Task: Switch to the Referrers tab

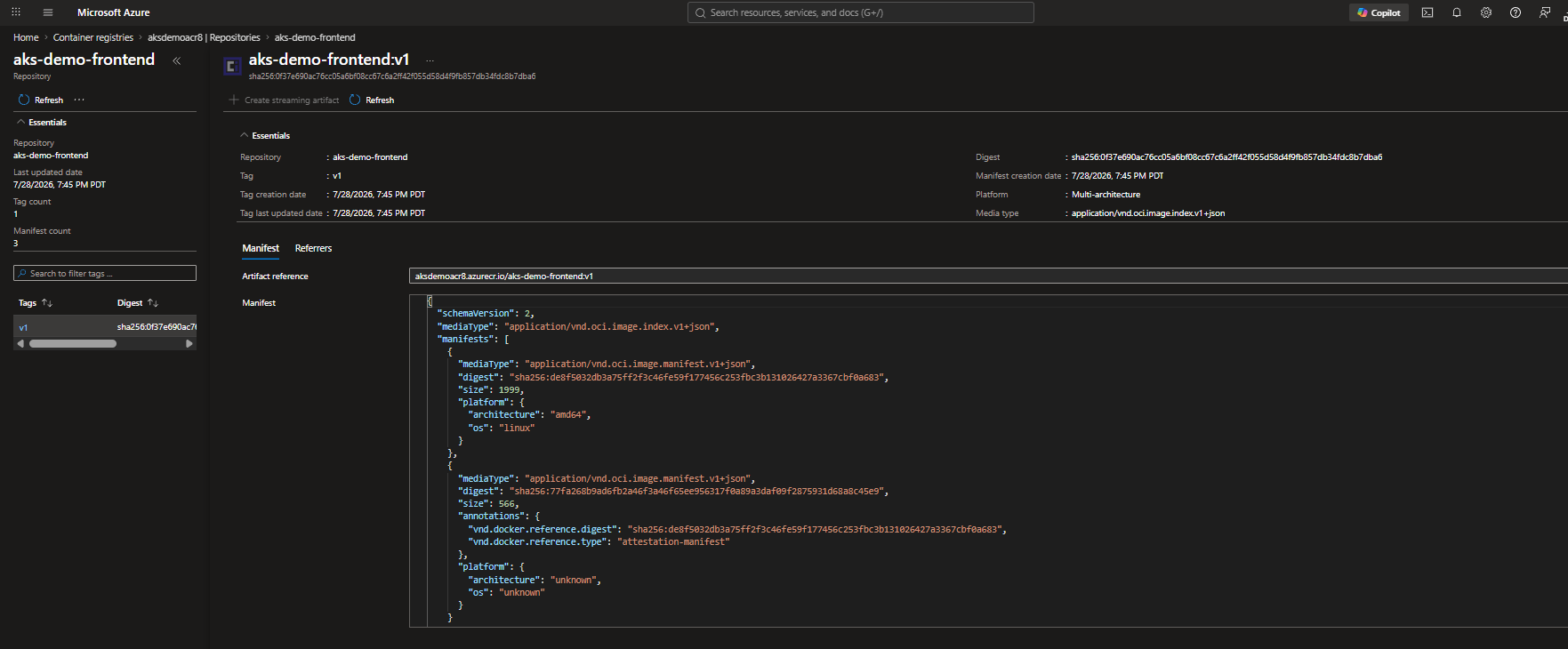Action: (x=313, y=248)
